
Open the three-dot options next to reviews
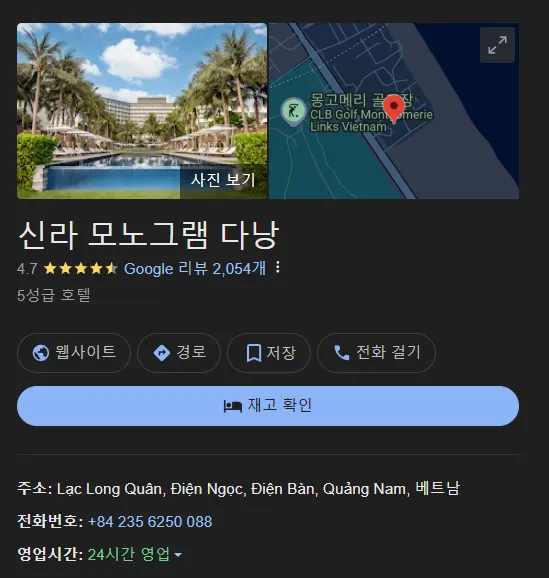pos(278,268)
